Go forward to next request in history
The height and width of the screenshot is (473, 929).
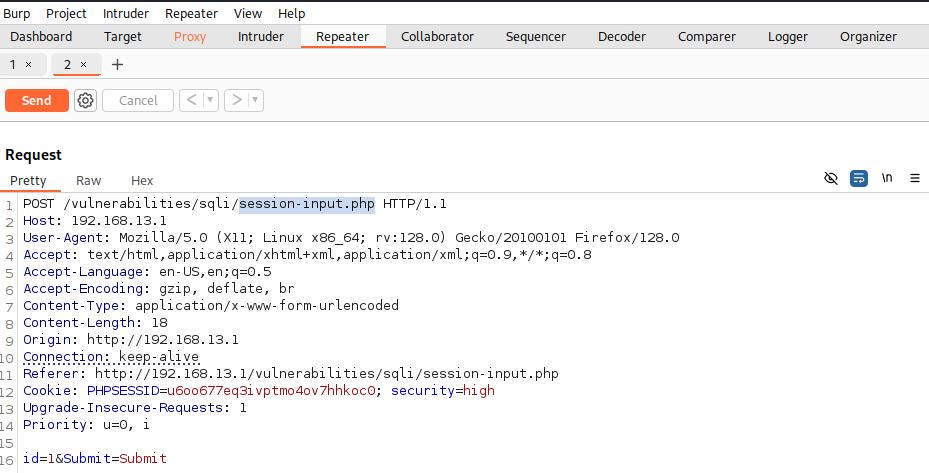point(236,100)
